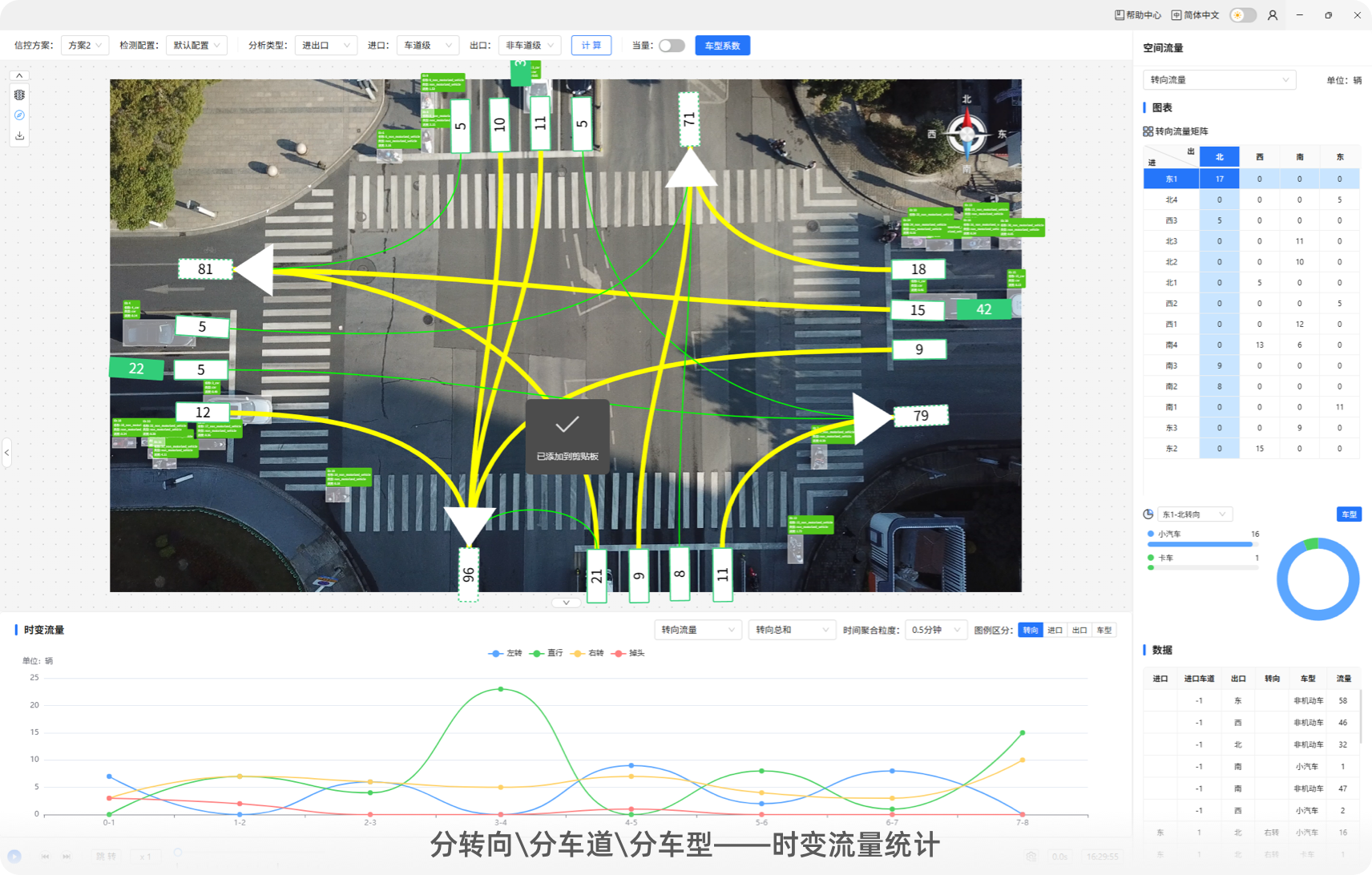Select 进口 legend grouping option
This screenshot has width=1372, height=875.
pos(1055,631)
